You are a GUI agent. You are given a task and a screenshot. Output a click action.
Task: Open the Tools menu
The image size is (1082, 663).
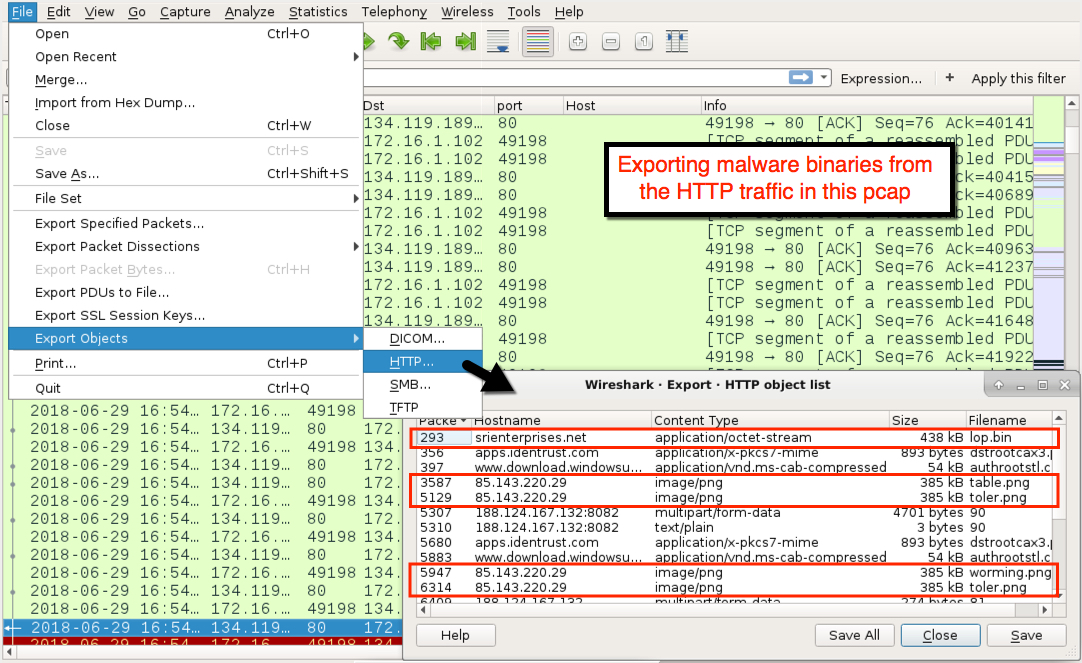coord(524,12)
